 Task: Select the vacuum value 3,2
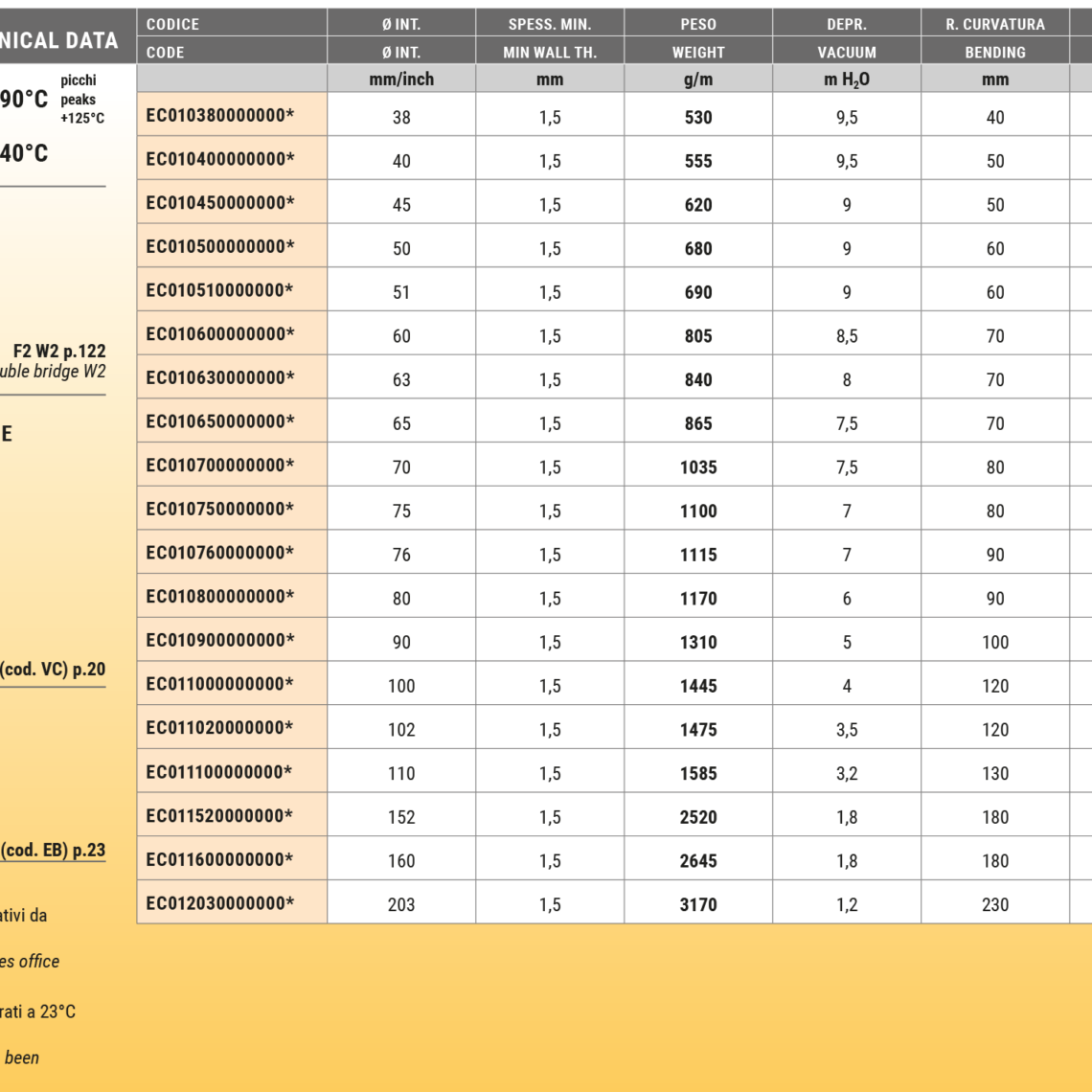(847, 773)
